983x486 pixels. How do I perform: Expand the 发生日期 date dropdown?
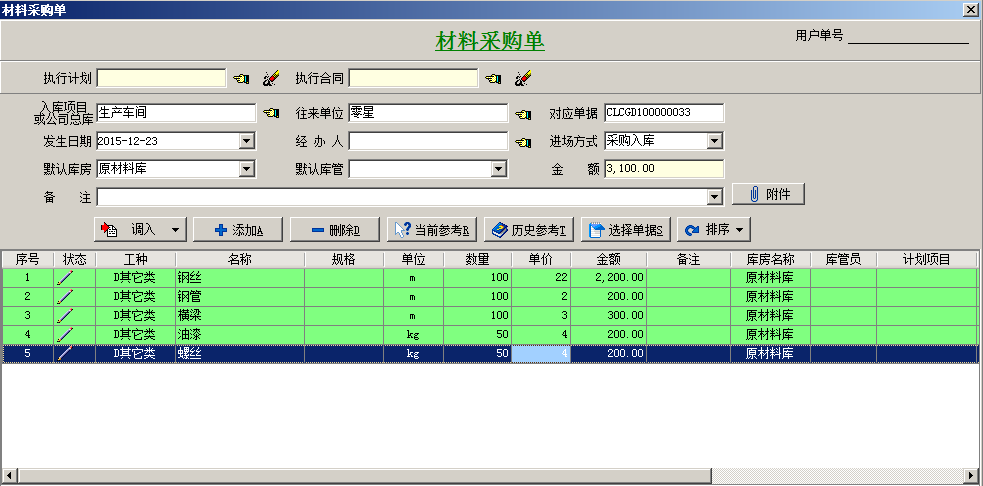click(x=247, y=141)
